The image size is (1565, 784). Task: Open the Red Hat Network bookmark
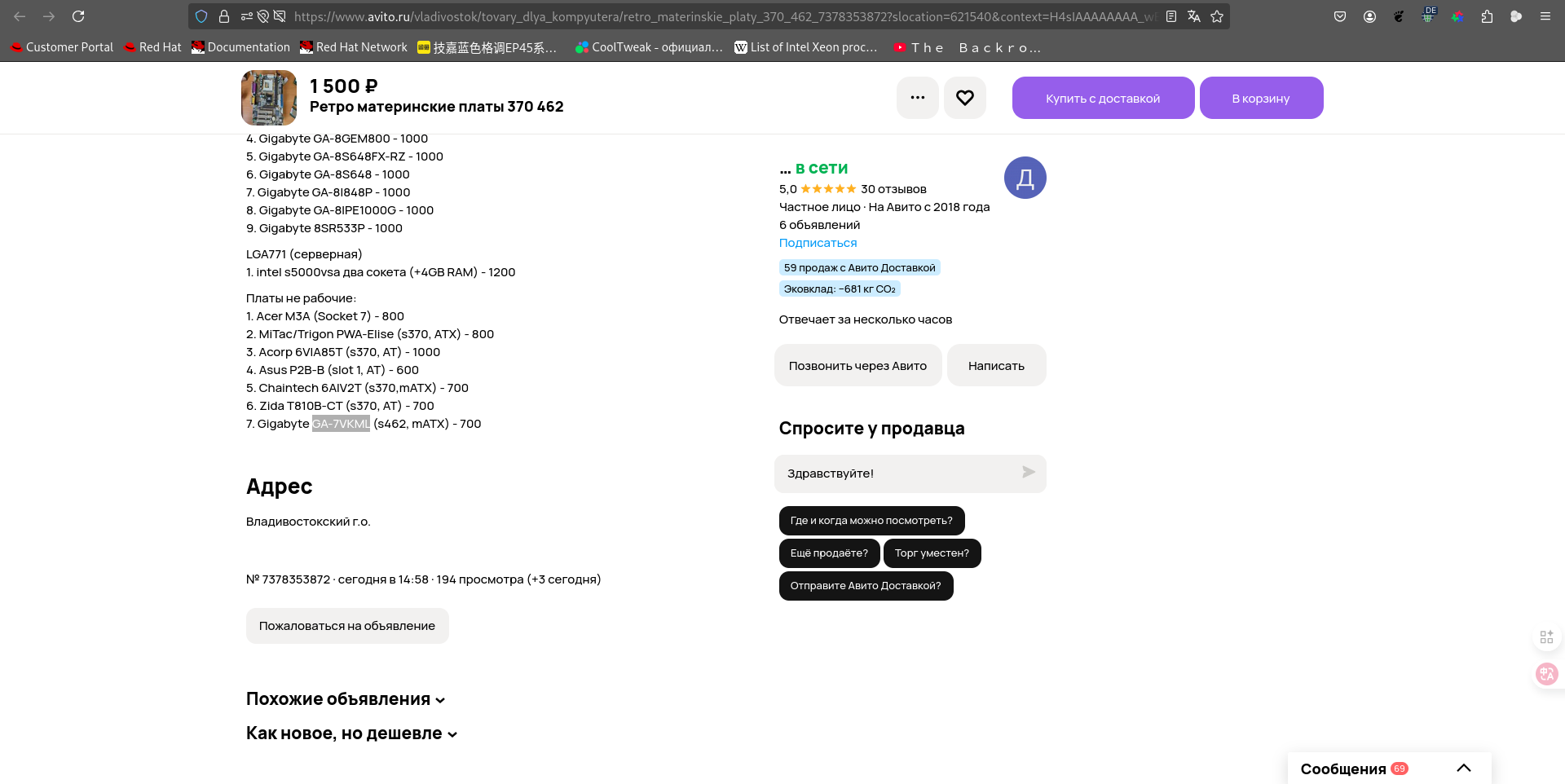354,47
